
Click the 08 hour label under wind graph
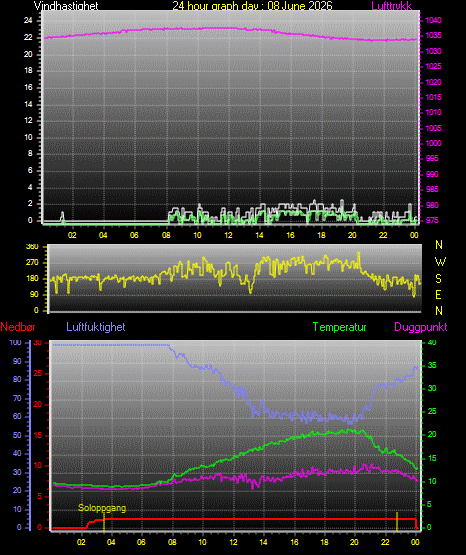pyautogui.click(x=166, y=235)
